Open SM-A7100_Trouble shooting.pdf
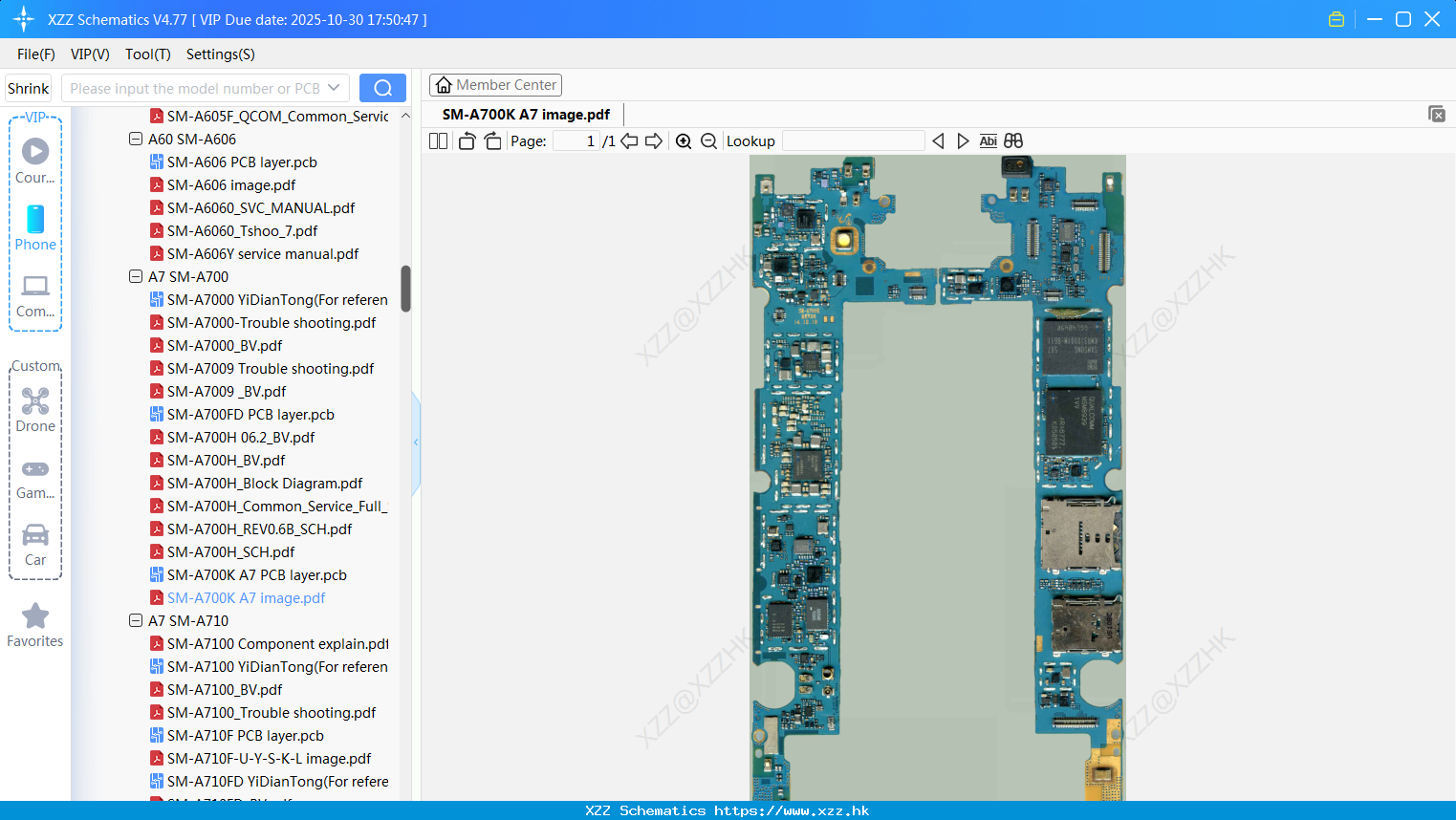This screenshot has width=1456, height=820. [272, 713]
